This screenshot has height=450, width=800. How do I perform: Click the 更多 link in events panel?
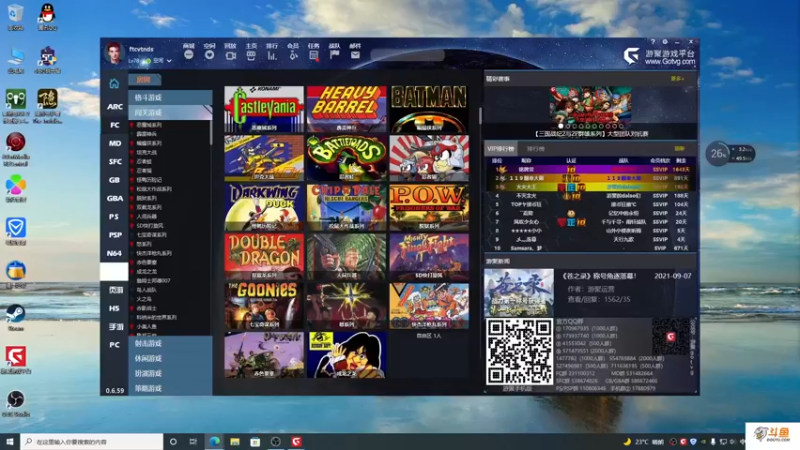(677, 79)
